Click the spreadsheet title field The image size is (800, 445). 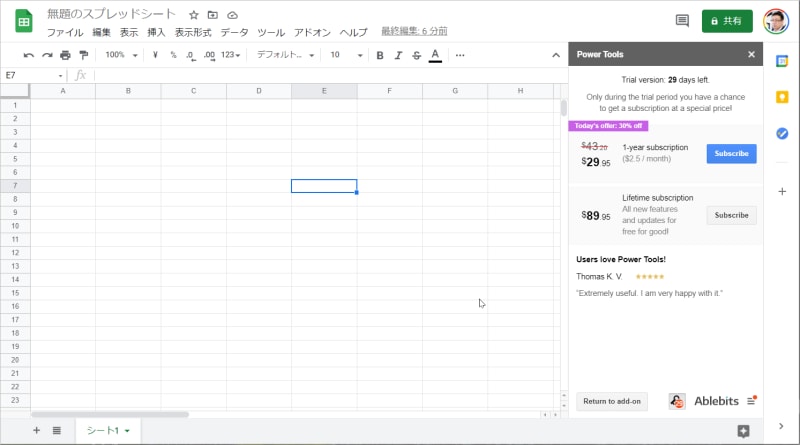pyautogui.click(x=111, y=14)
